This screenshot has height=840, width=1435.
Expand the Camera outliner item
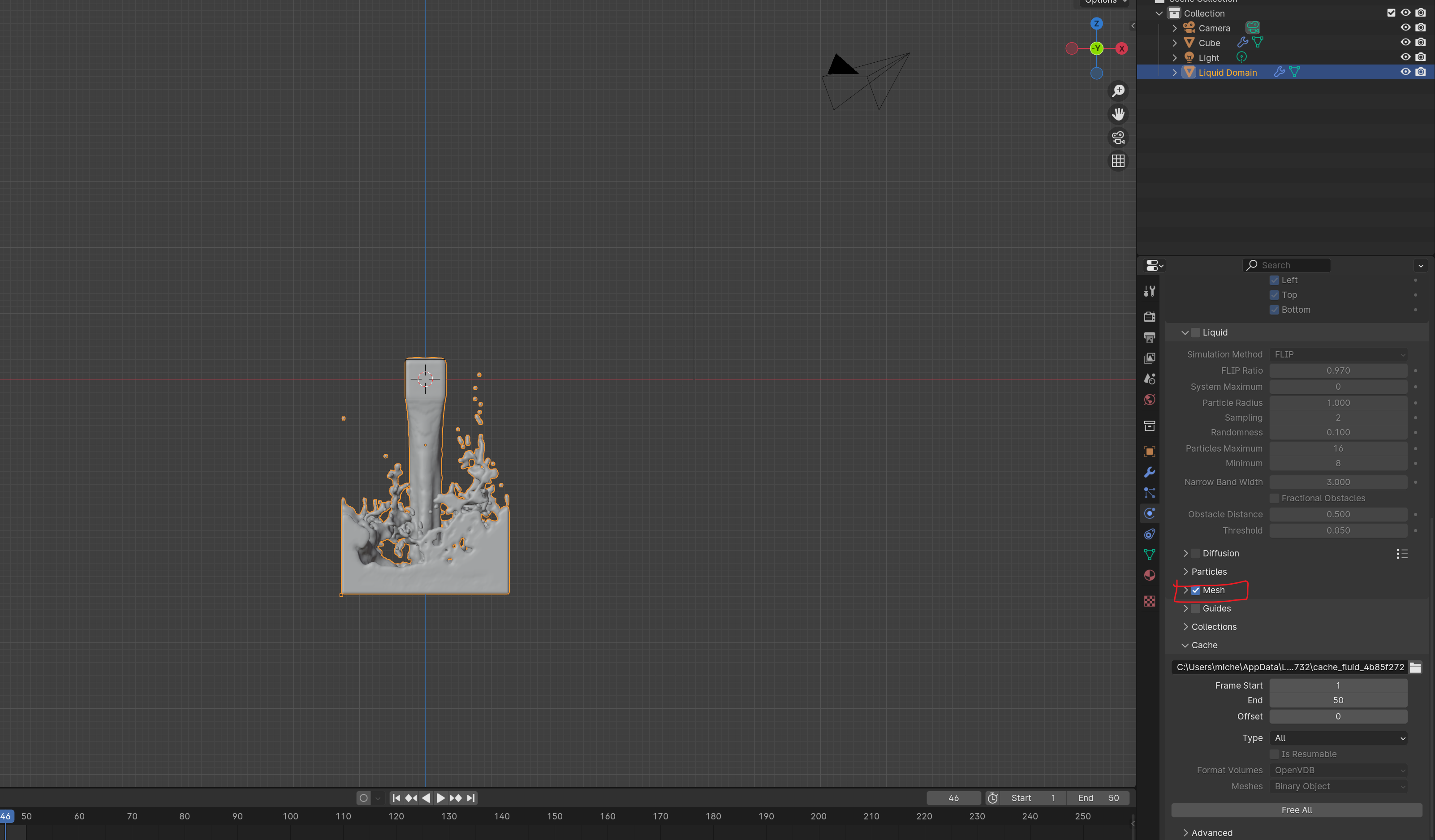point(1174,28)
